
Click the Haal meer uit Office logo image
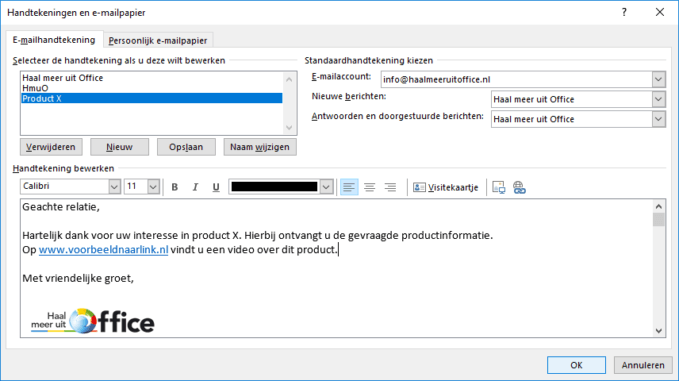pos(93,321)
